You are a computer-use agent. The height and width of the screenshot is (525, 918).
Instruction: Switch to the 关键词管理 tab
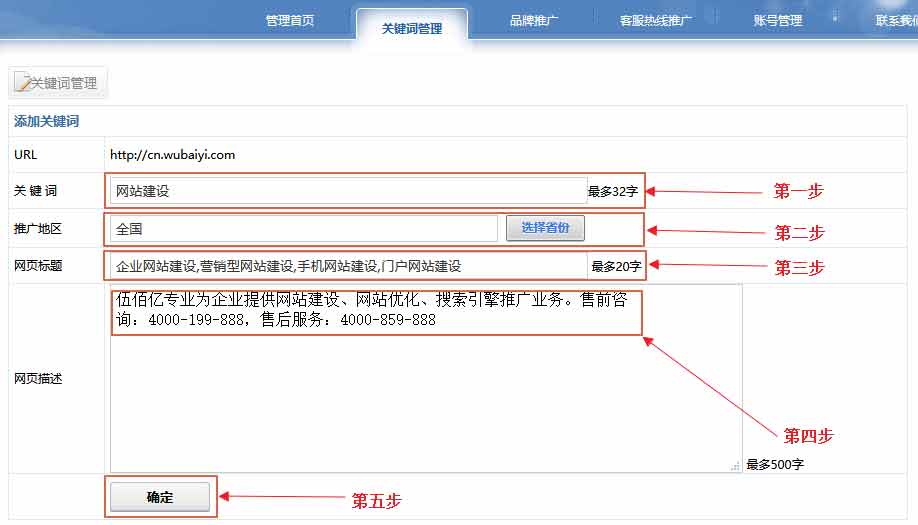411,29
